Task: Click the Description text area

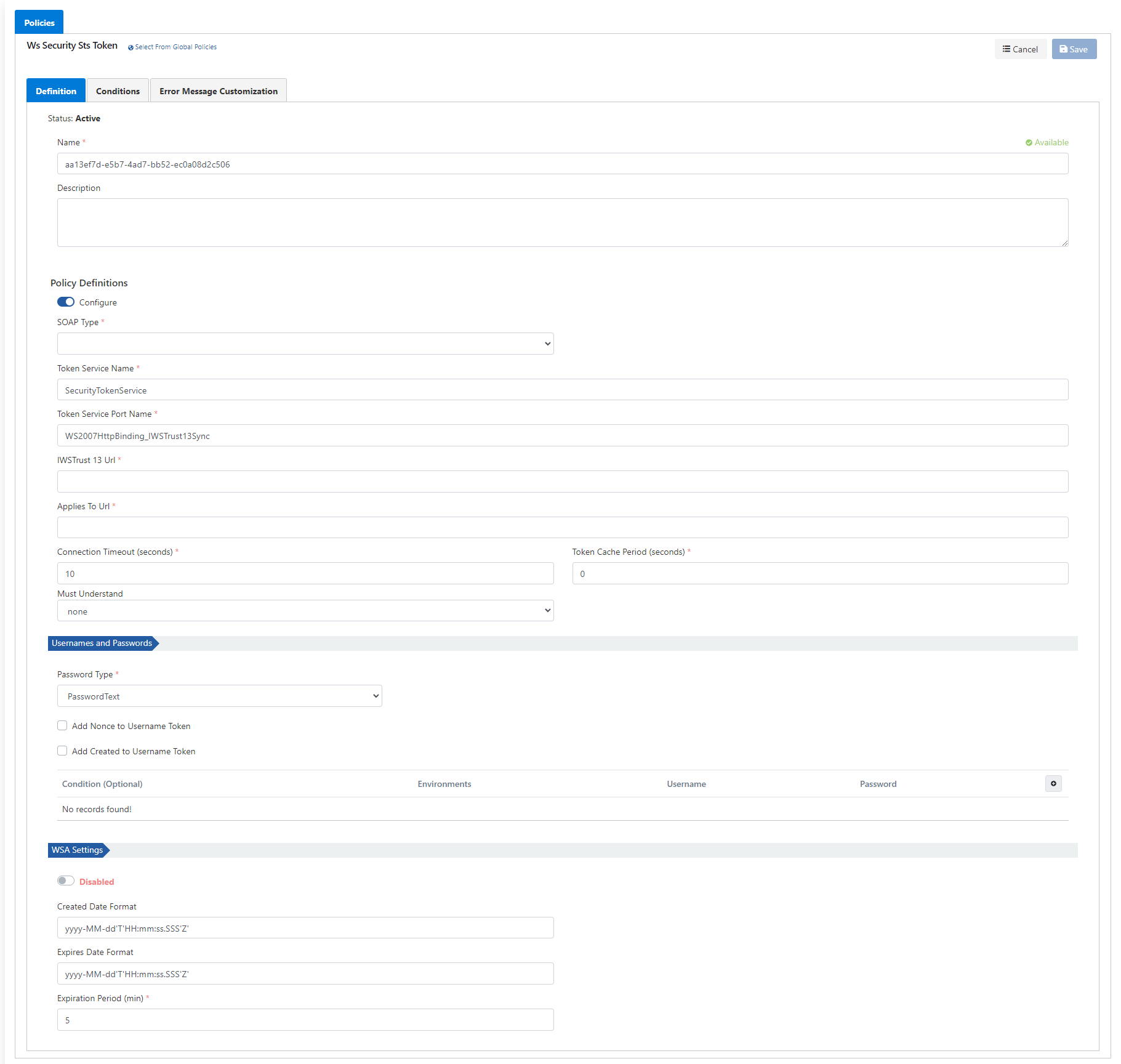Action: (x=562, y=222)
